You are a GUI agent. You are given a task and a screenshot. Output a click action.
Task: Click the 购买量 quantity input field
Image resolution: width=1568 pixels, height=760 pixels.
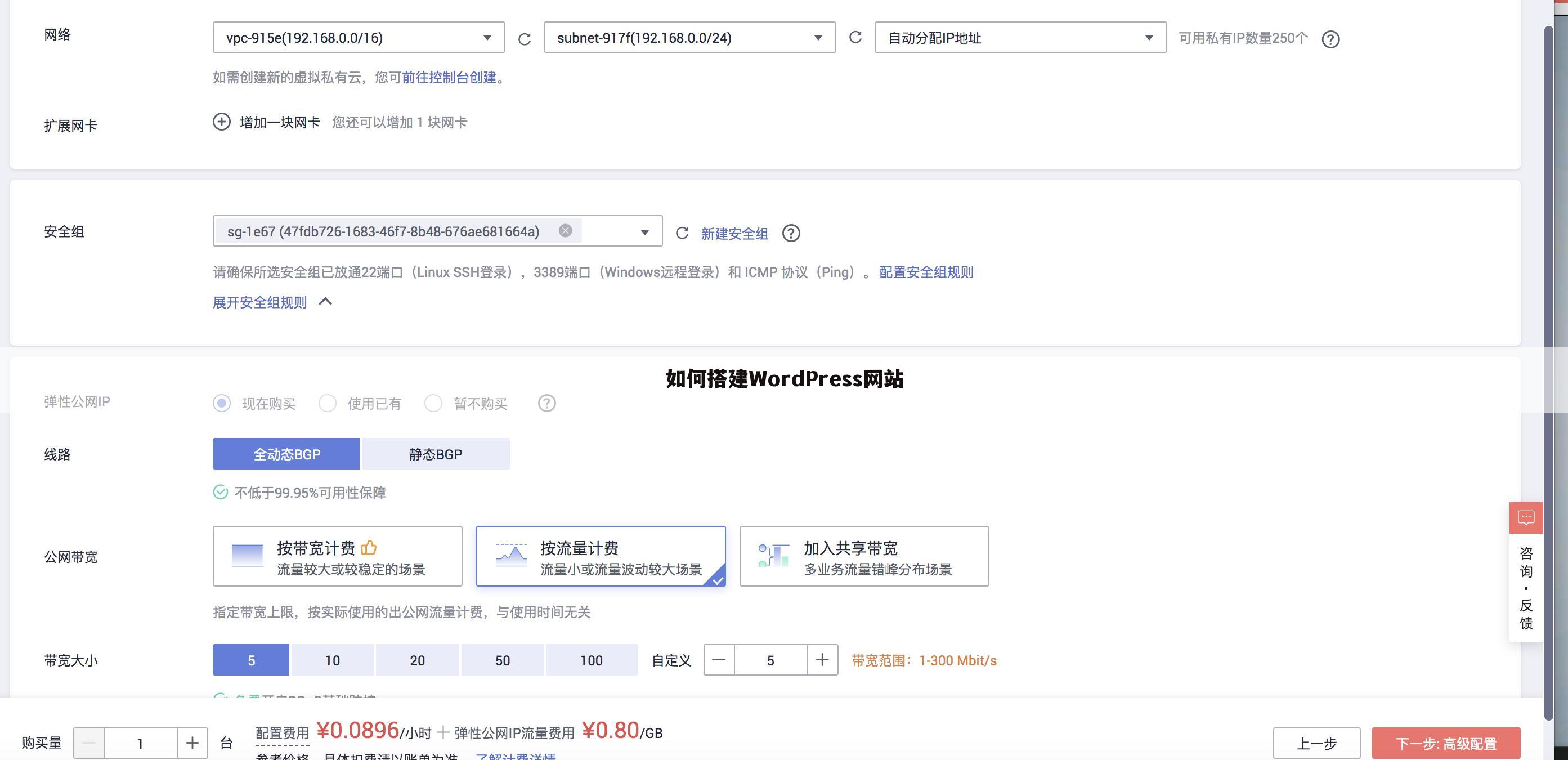[x=141, y=743]
